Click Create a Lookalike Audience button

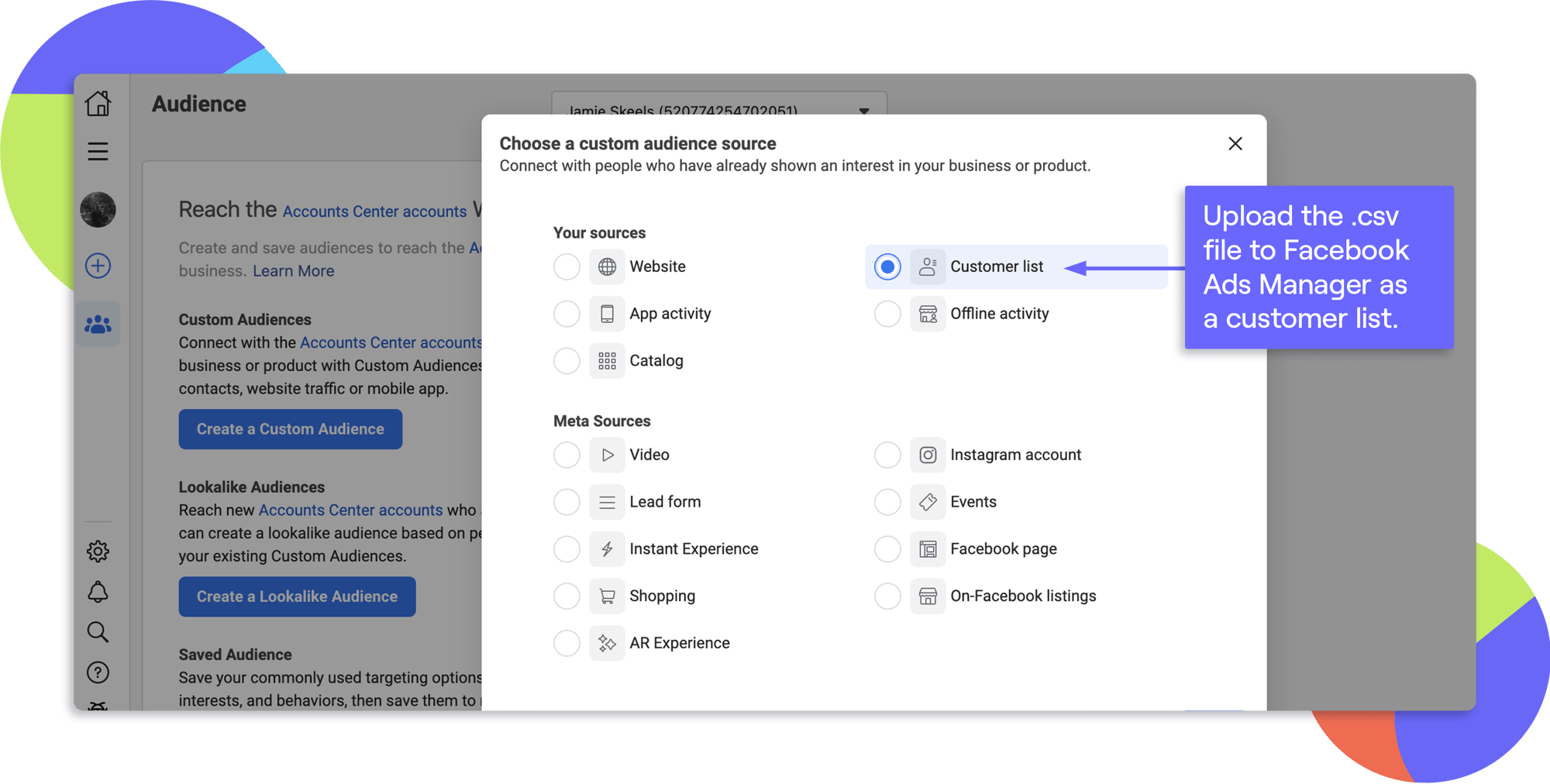pos(297,597)
